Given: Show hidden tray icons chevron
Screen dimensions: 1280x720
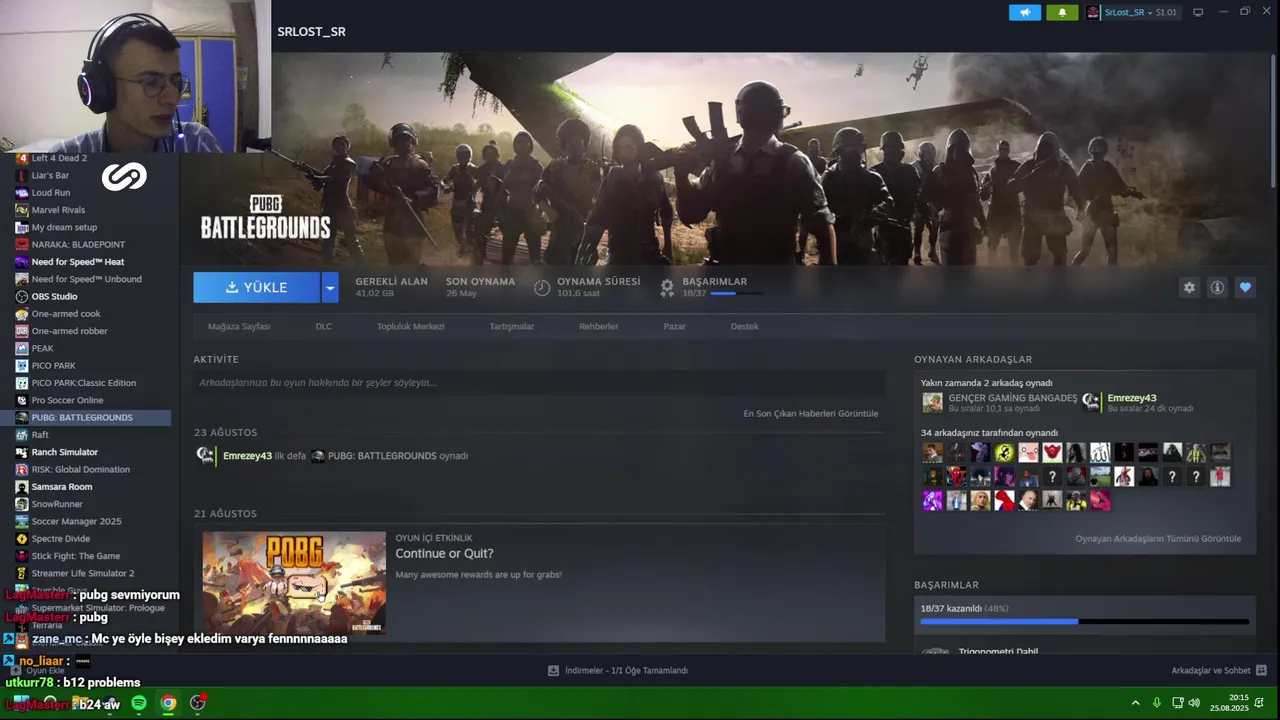Looking at the screenshot, I should tap(1135, 703).
